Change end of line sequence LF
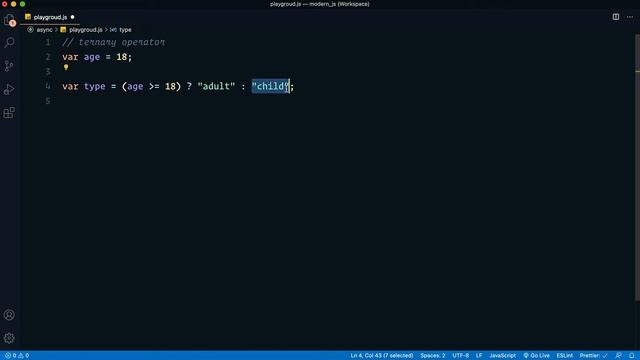 point(479,356)
